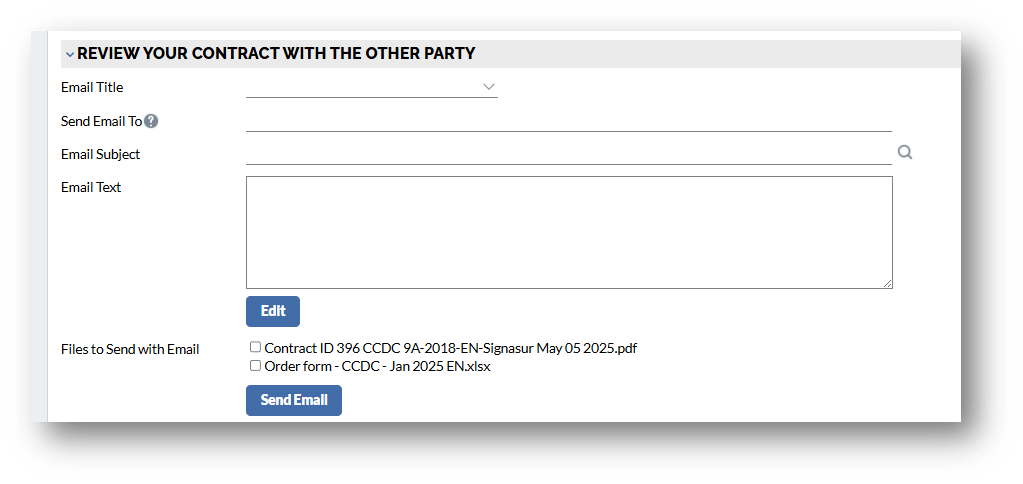Collapse the Review Your Contract section chevron
This screenshot has width=1023, height=484.
70,54
